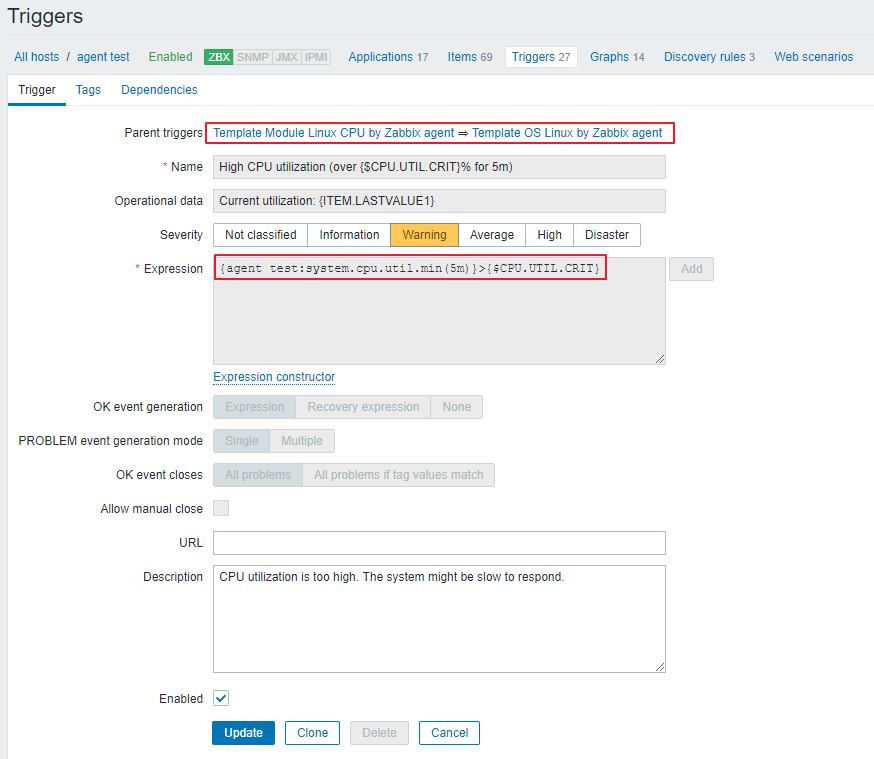Select None for OK event generation
Image resolution: width=874 pixels, height=759 pixels.
tap(457, 407)
